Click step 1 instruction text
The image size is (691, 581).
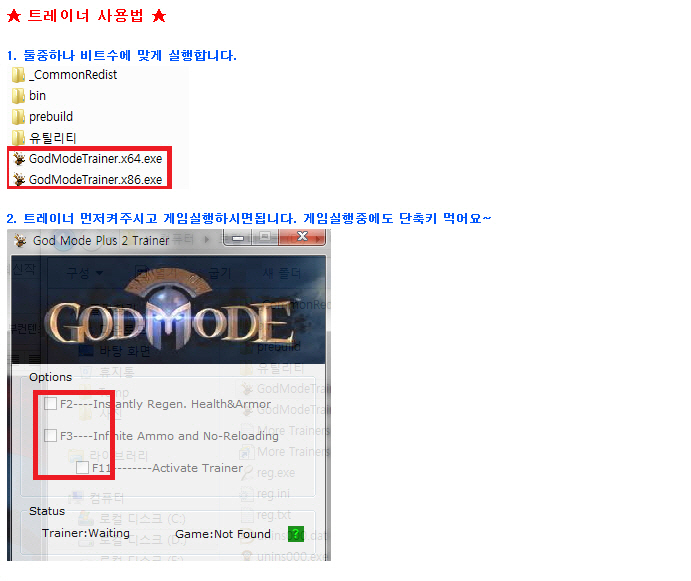click(122, 56)
